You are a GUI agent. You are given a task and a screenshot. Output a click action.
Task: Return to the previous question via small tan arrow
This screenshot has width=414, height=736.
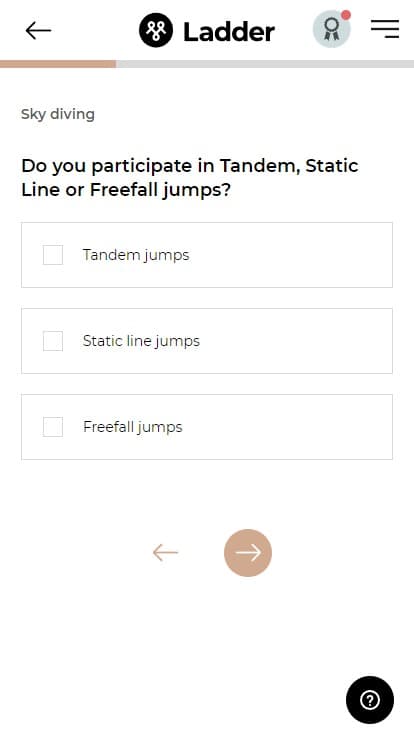(x=165, y=552)
